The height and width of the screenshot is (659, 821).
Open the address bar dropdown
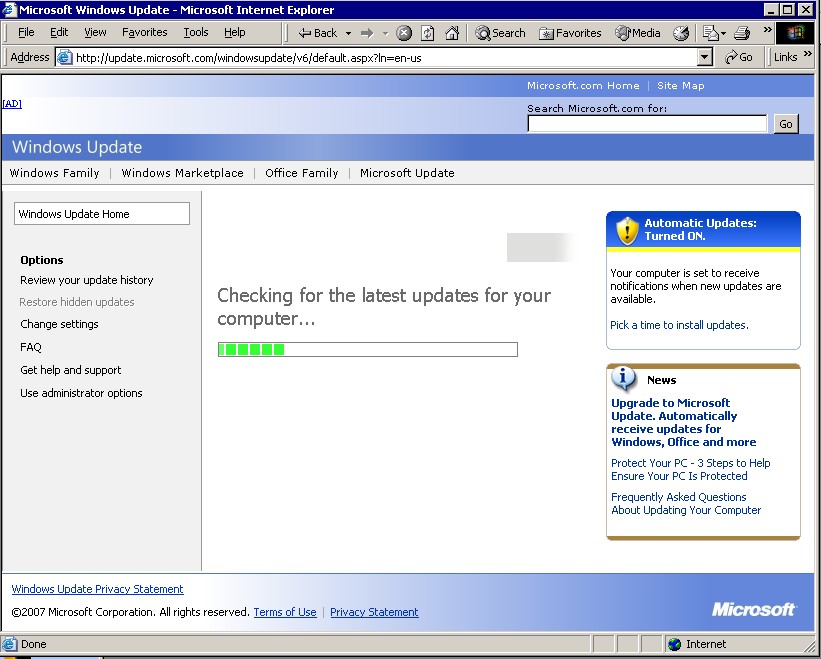point(705,57)
